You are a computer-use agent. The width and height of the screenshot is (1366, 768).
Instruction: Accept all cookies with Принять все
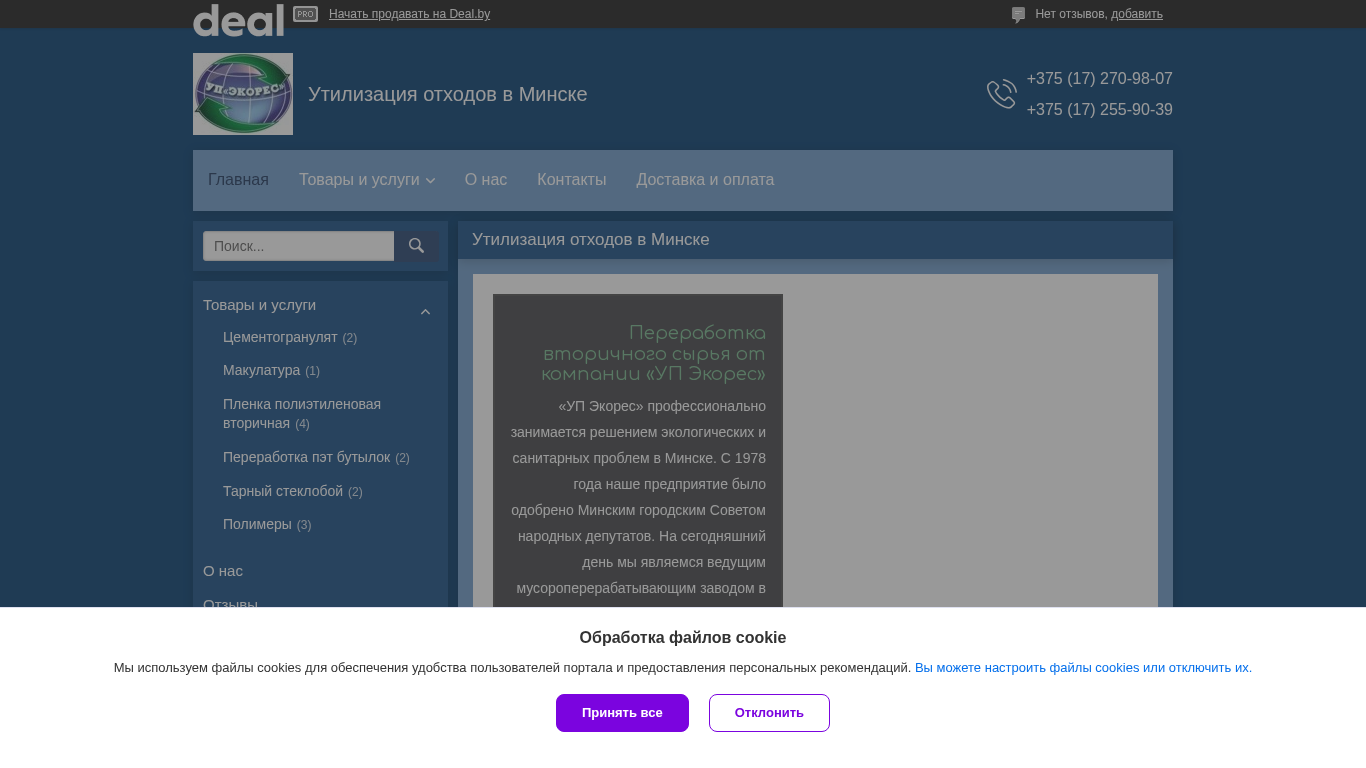pyautogui.click(x=622, y=713)
